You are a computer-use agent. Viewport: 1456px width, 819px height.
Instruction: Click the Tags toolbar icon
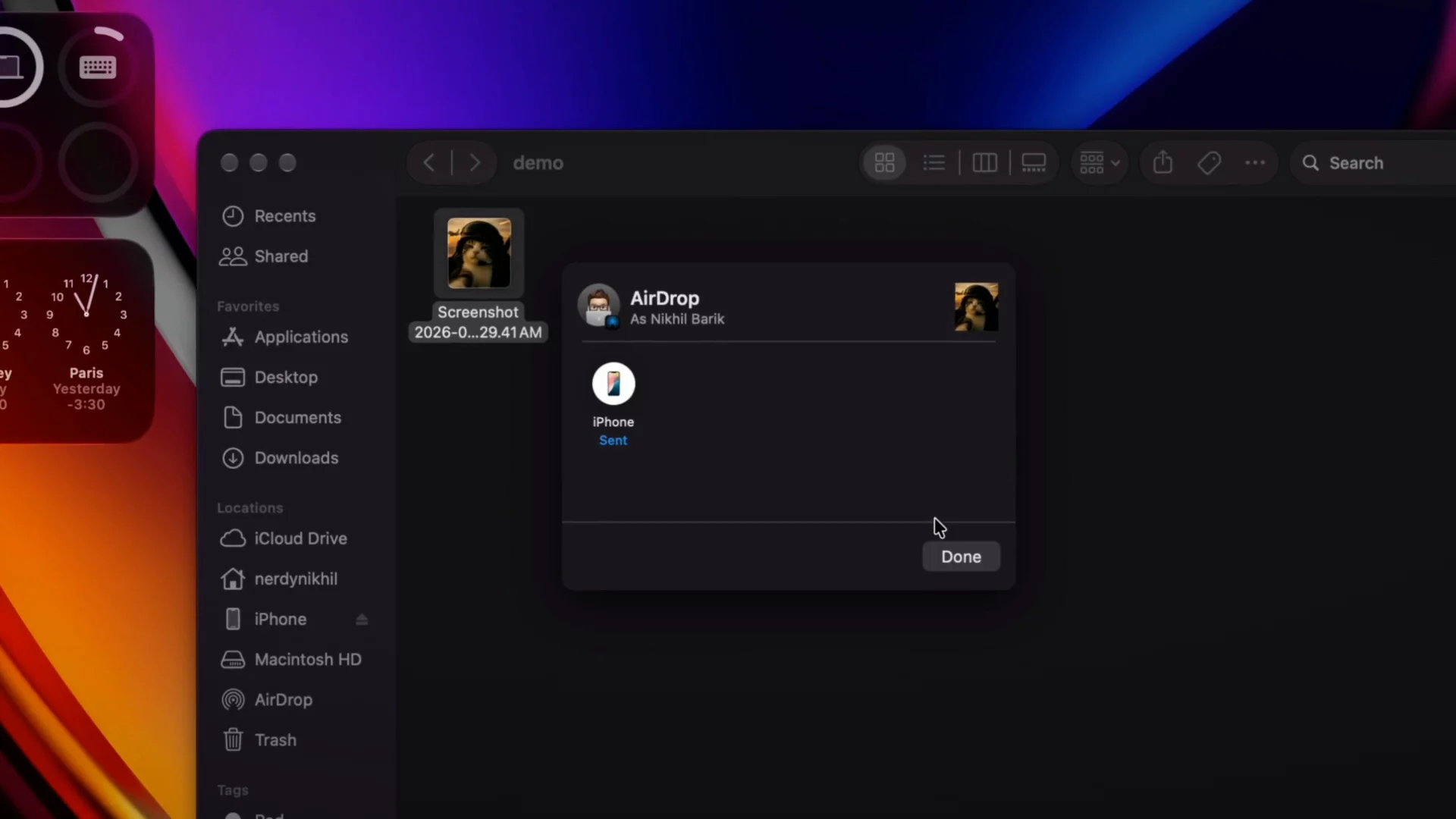click(x=1210, y=163)
